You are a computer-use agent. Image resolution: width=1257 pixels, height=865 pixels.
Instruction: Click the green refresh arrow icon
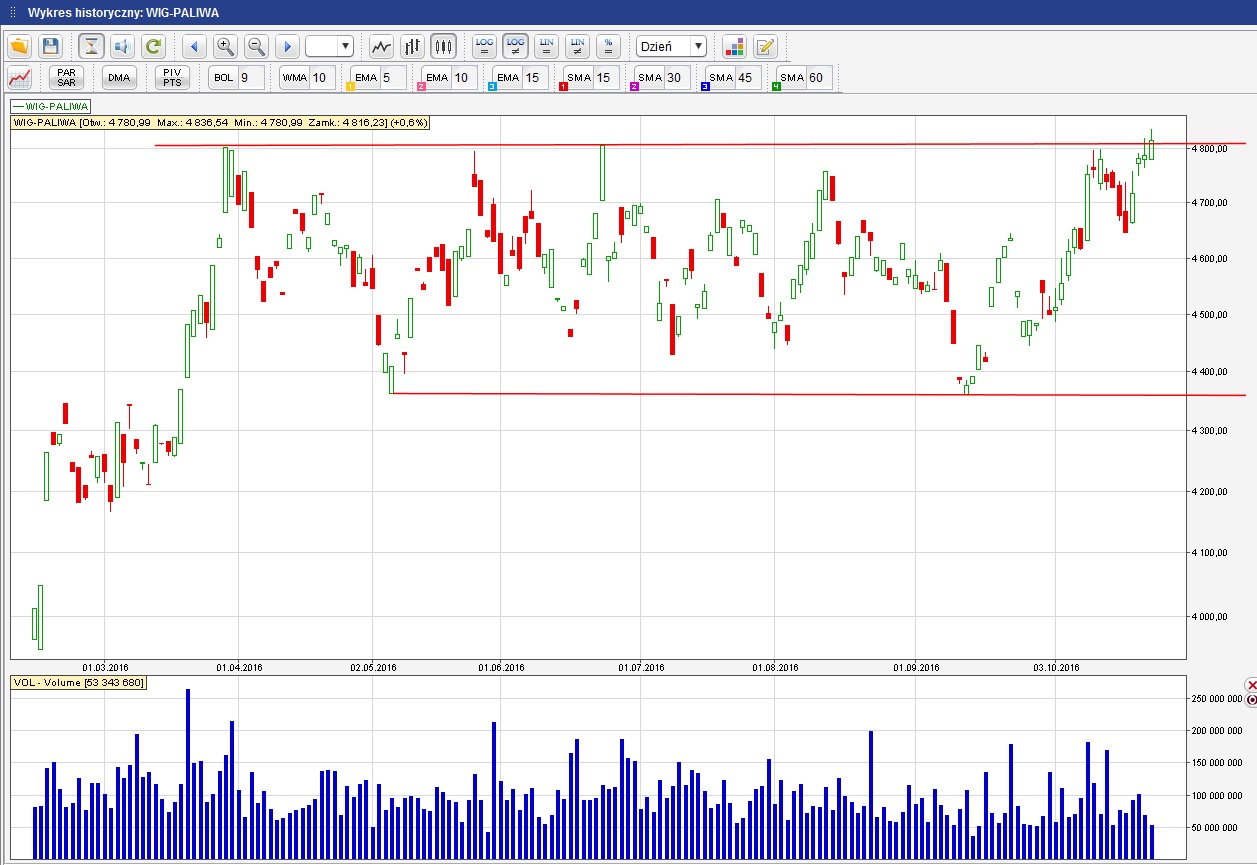(153, 46)
